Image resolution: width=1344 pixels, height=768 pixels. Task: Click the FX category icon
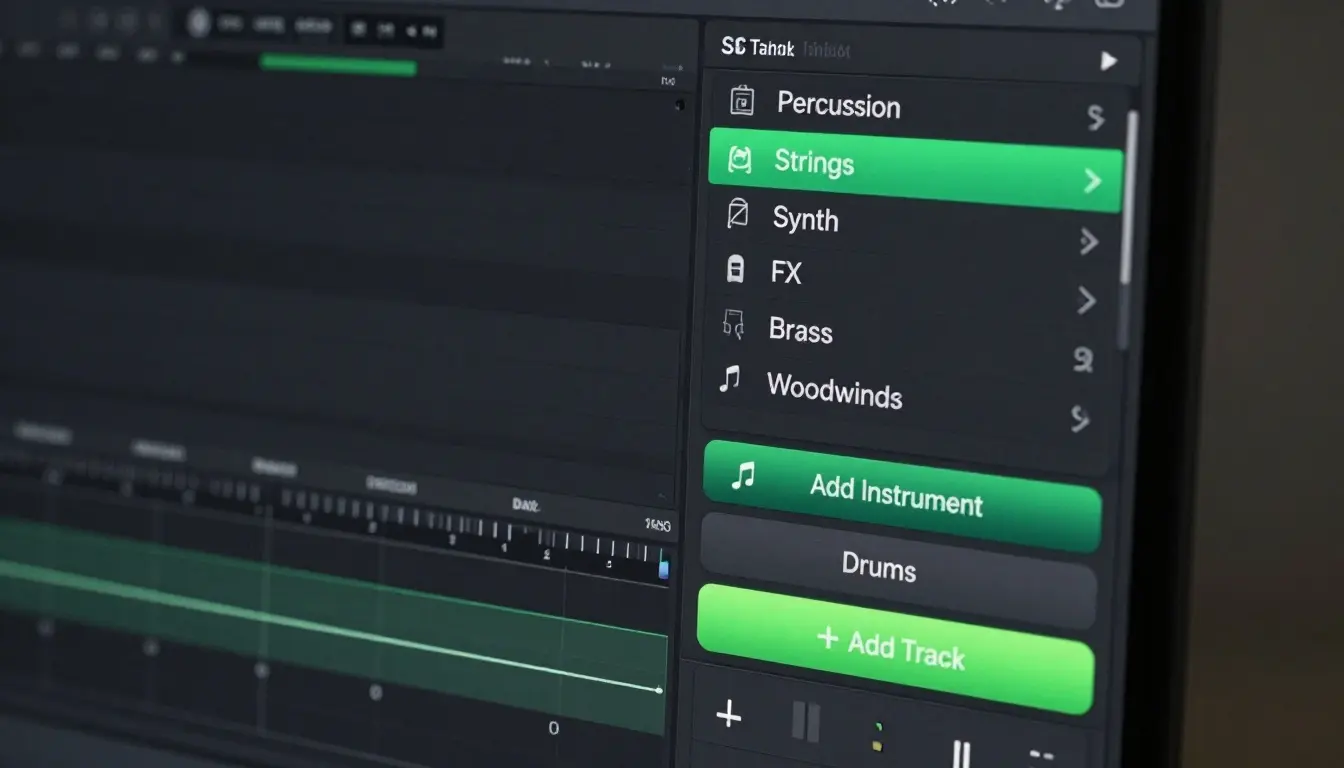click(x=737, y=268)
